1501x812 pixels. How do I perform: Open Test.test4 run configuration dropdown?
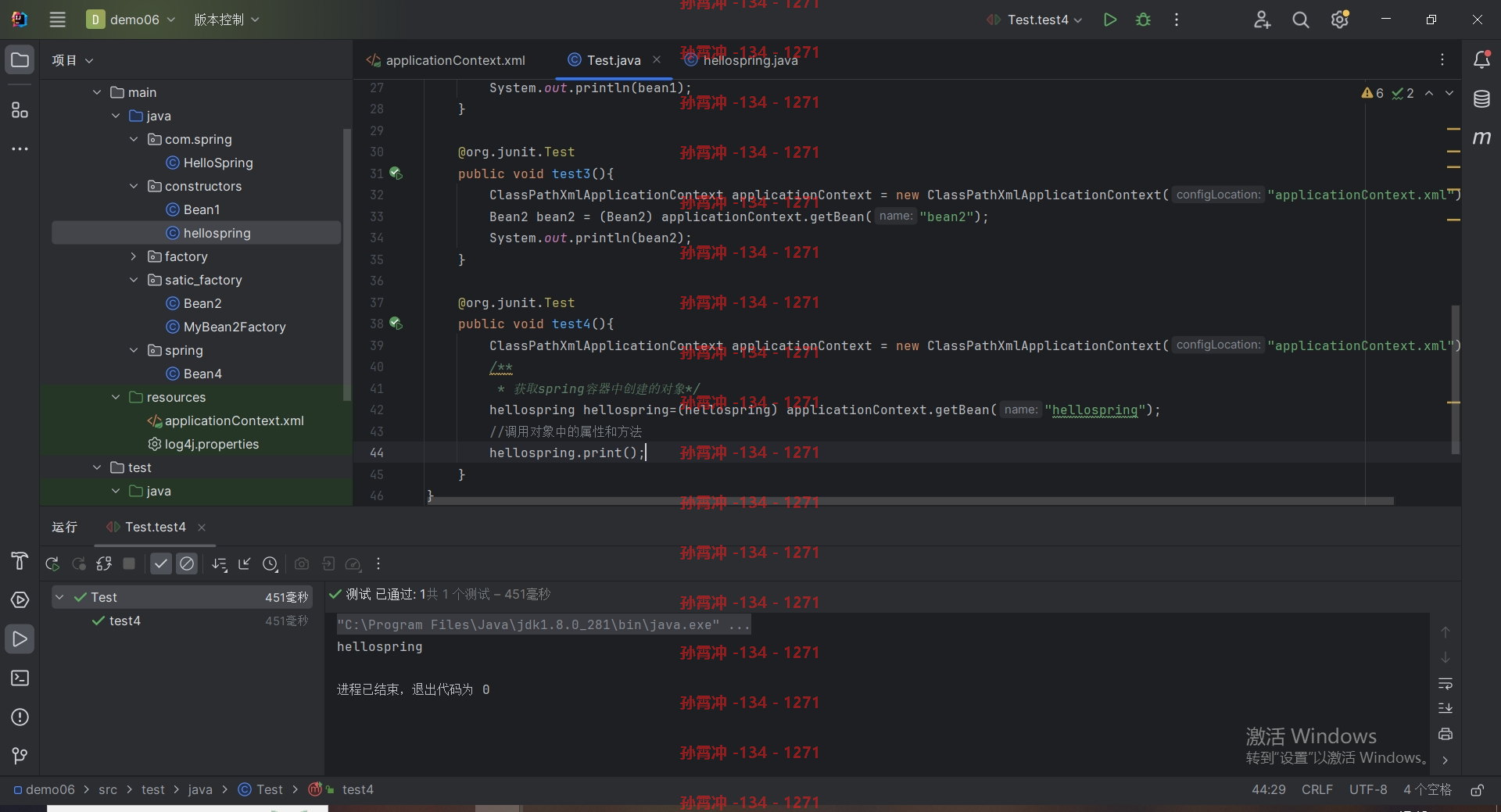pyautogui.click(x=1034, y=20)
